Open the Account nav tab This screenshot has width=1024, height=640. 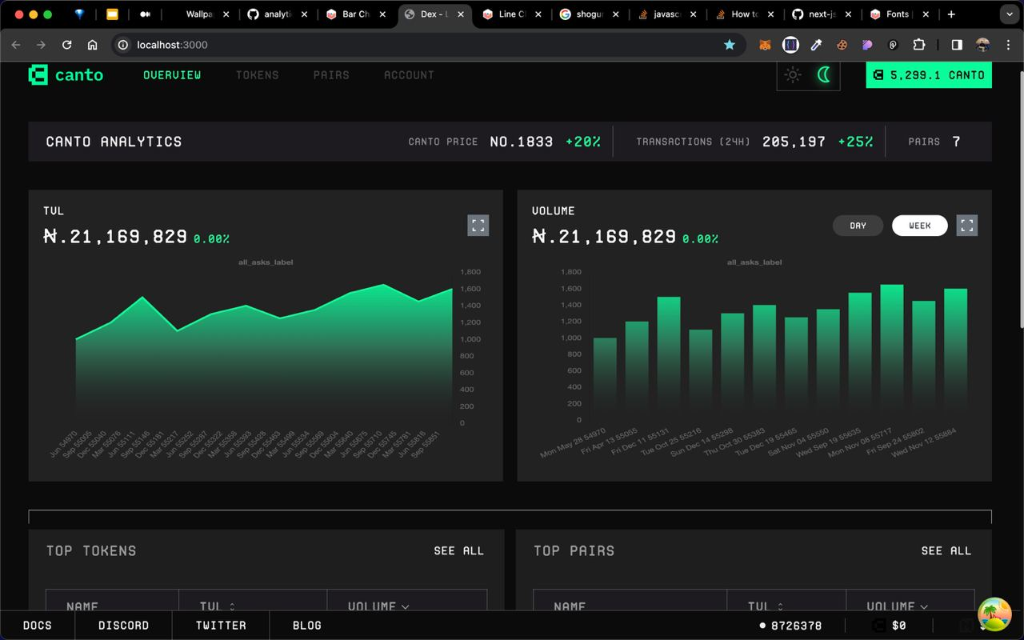click(409, 75)
